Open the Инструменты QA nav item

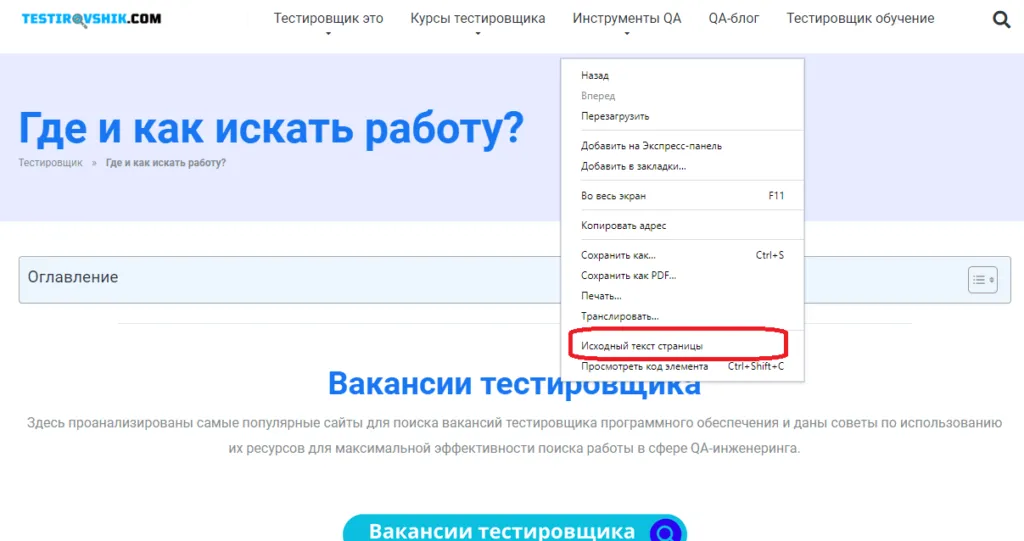click(627, 18)
